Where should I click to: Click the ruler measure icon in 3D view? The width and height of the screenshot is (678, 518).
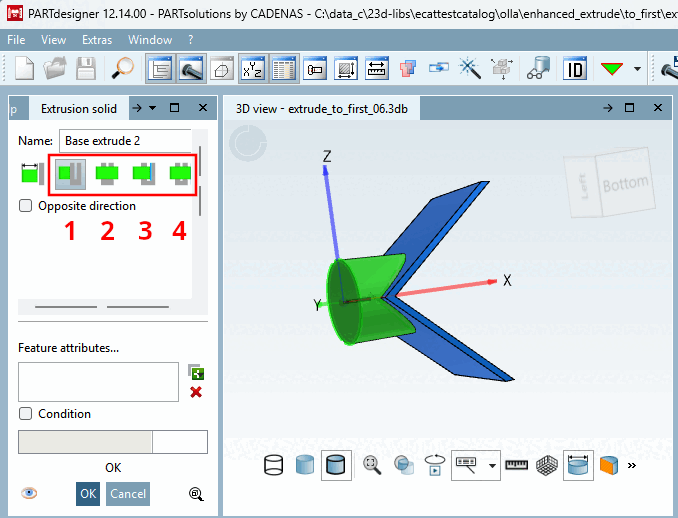tap(516, 465)
